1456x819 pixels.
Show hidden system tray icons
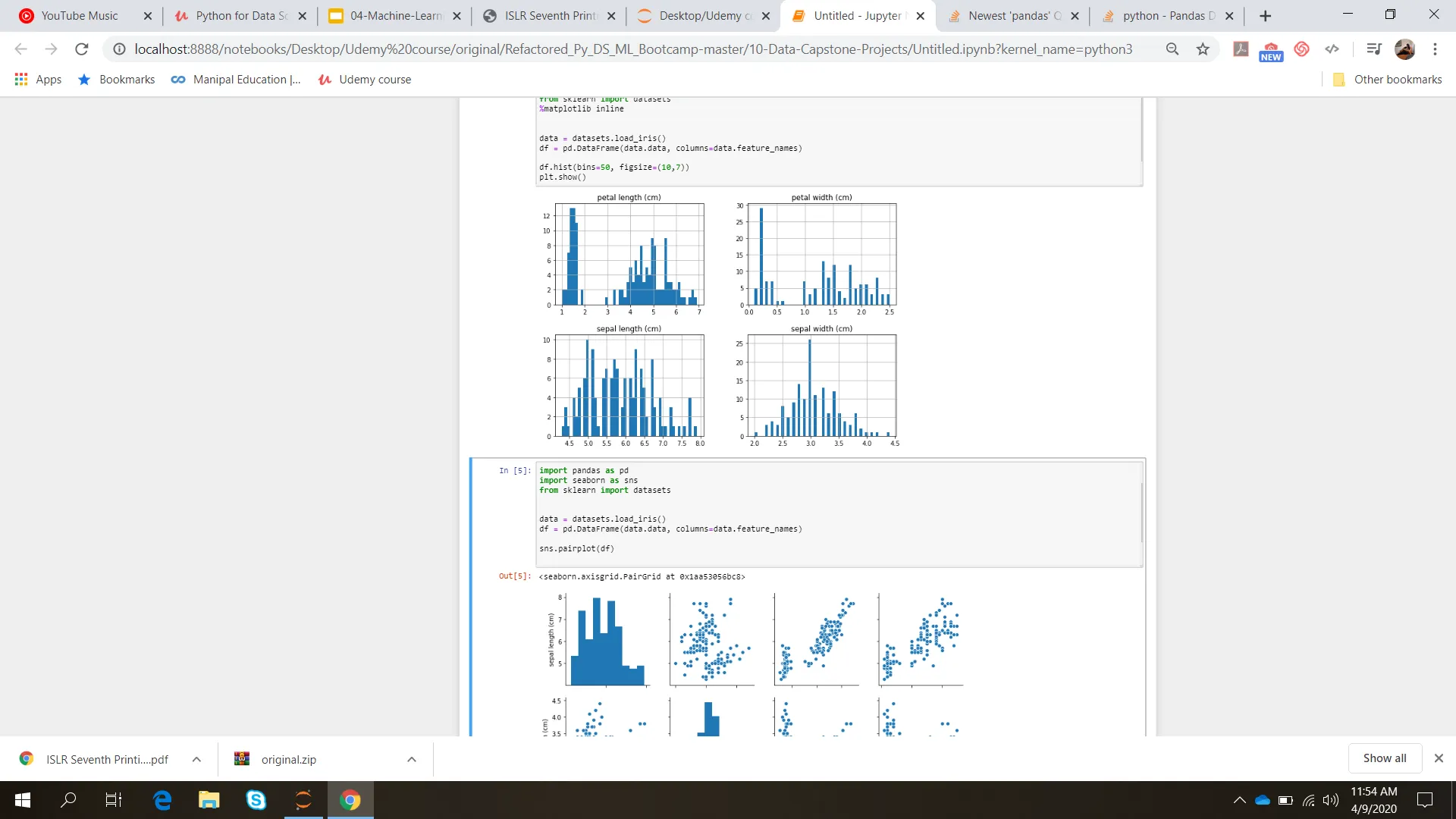coord(1239,800)
